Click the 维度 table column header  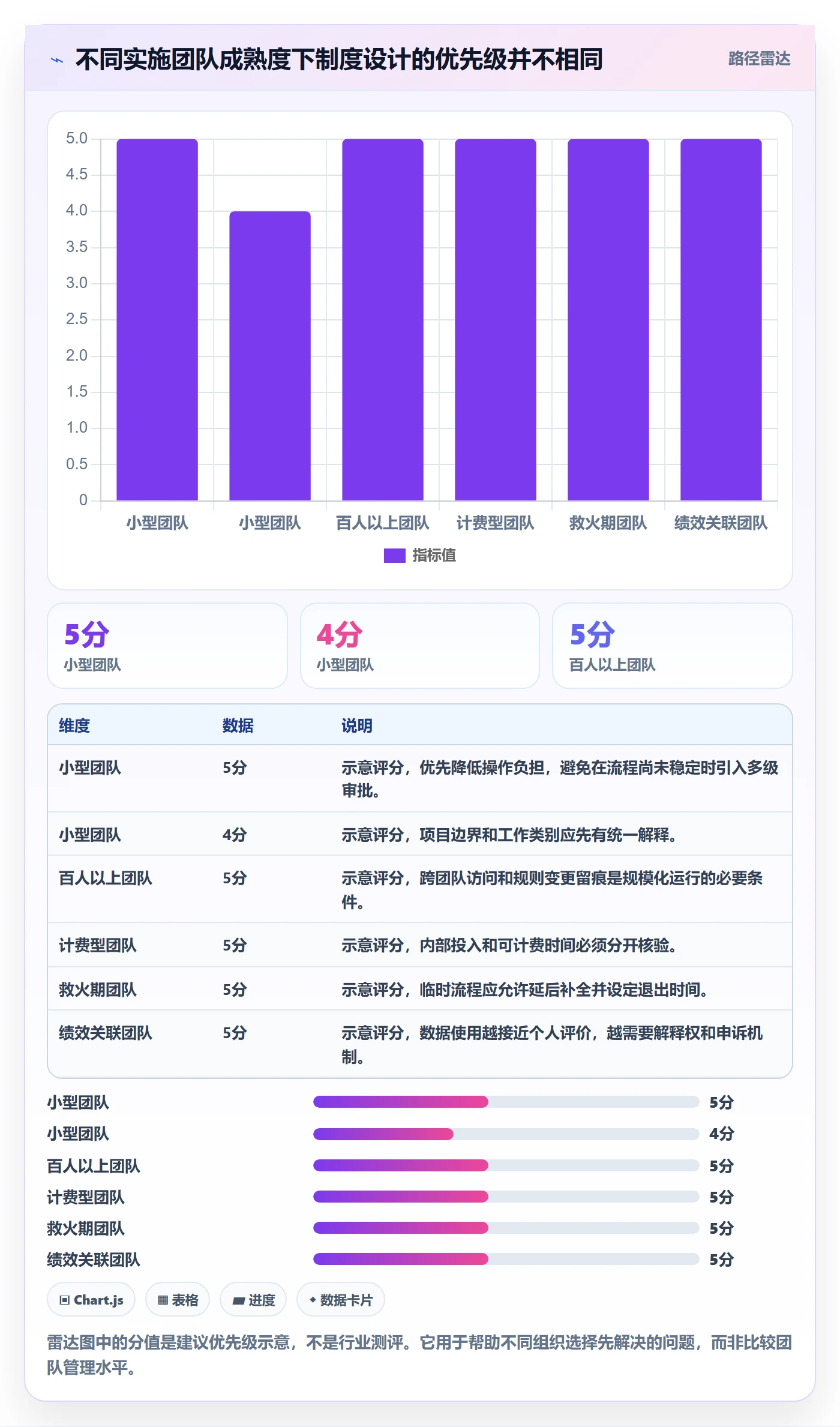[74, 726]
